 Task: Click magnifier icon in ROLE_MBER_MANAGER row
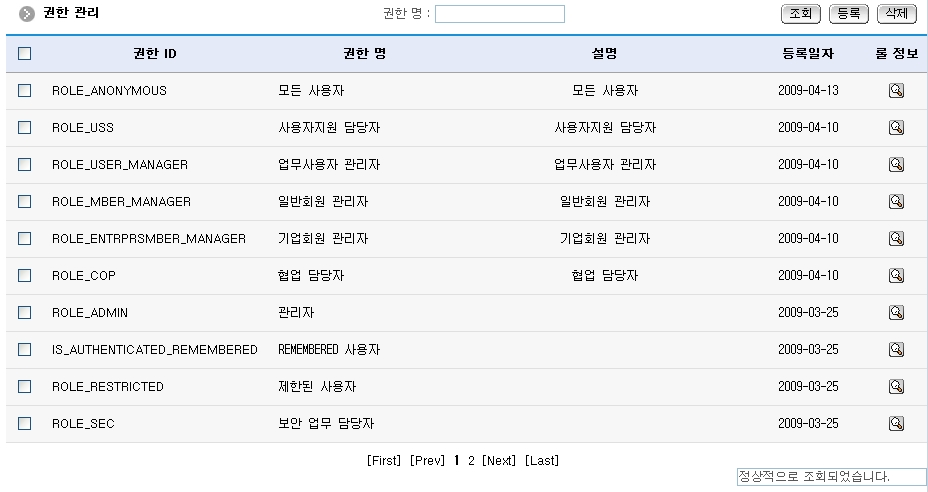896,202
